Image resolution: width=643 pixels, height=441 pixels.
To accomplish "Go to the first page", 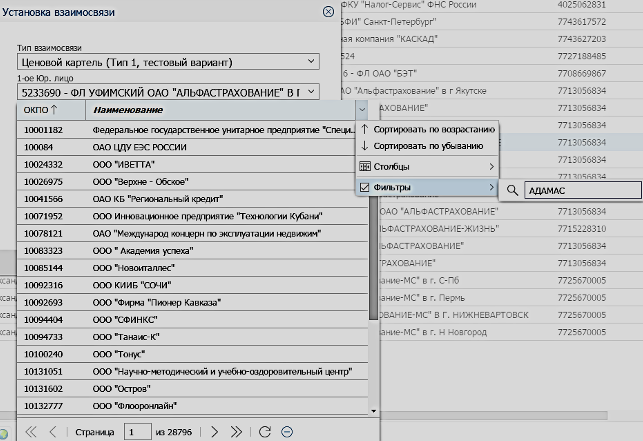I will point(31,432).
